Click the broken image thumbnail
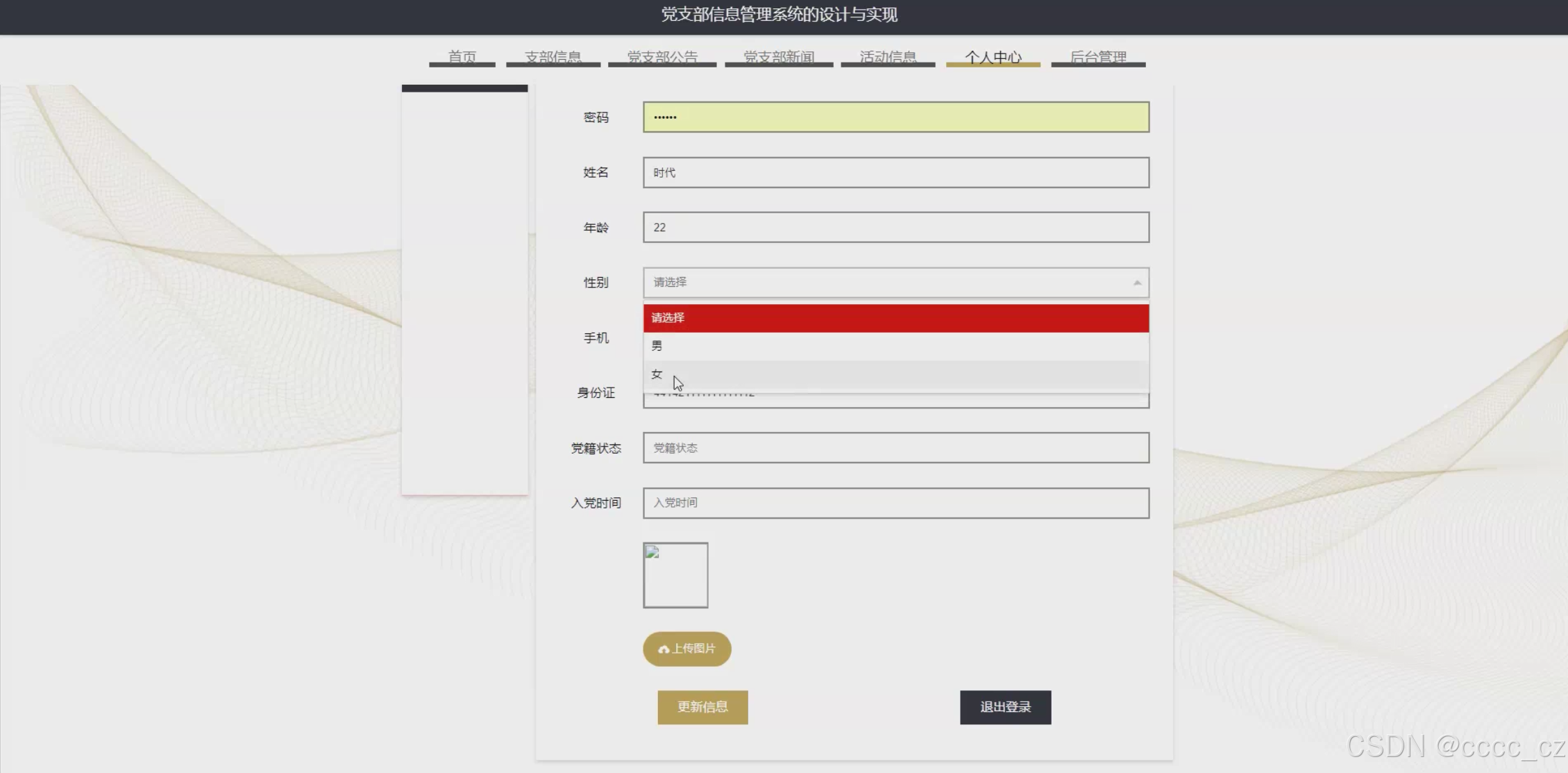Viewport: 1568px width, 773px height. coord(675,575)
